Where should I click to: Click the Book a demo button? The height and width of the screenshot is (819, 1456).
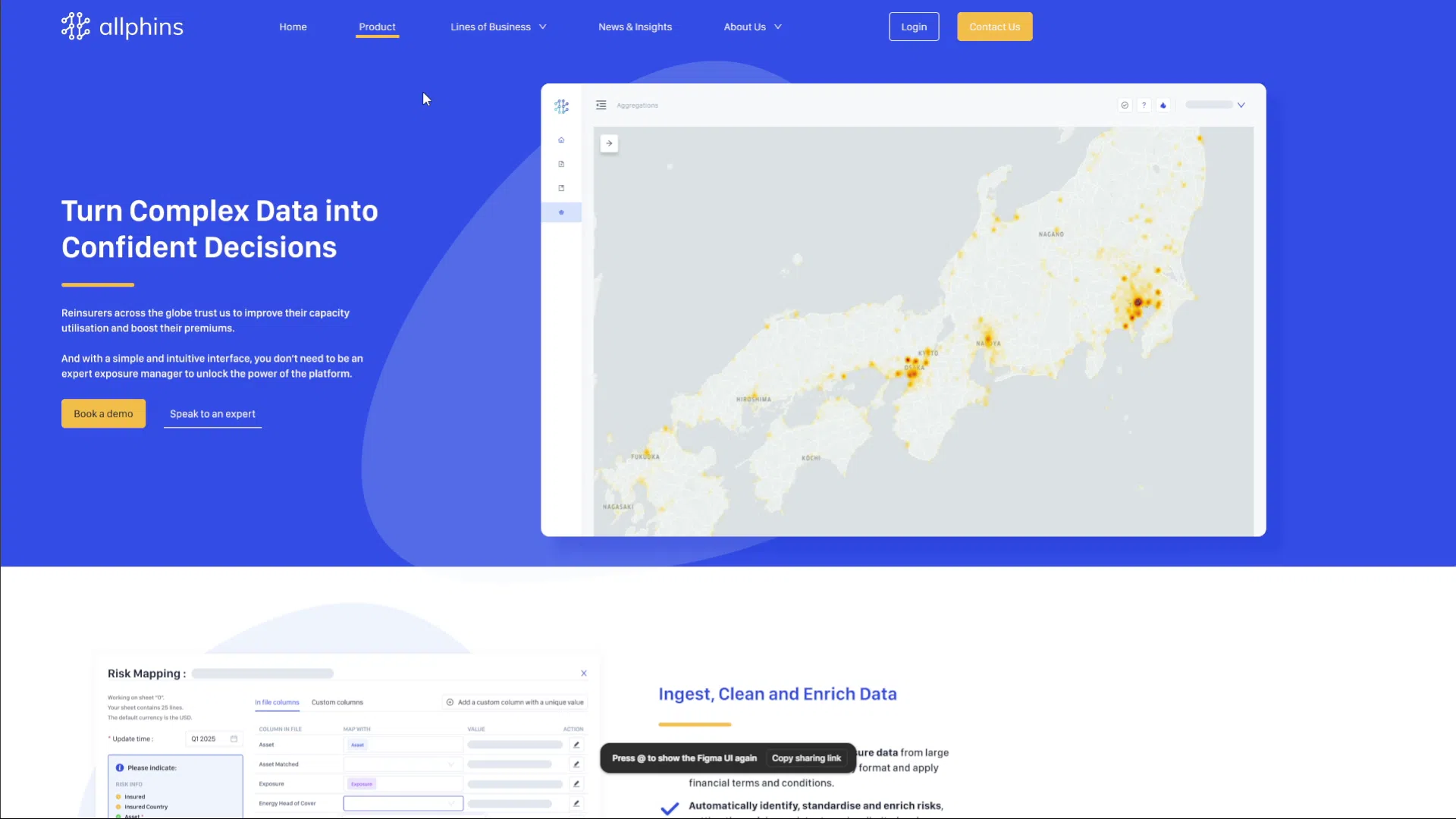103,413
